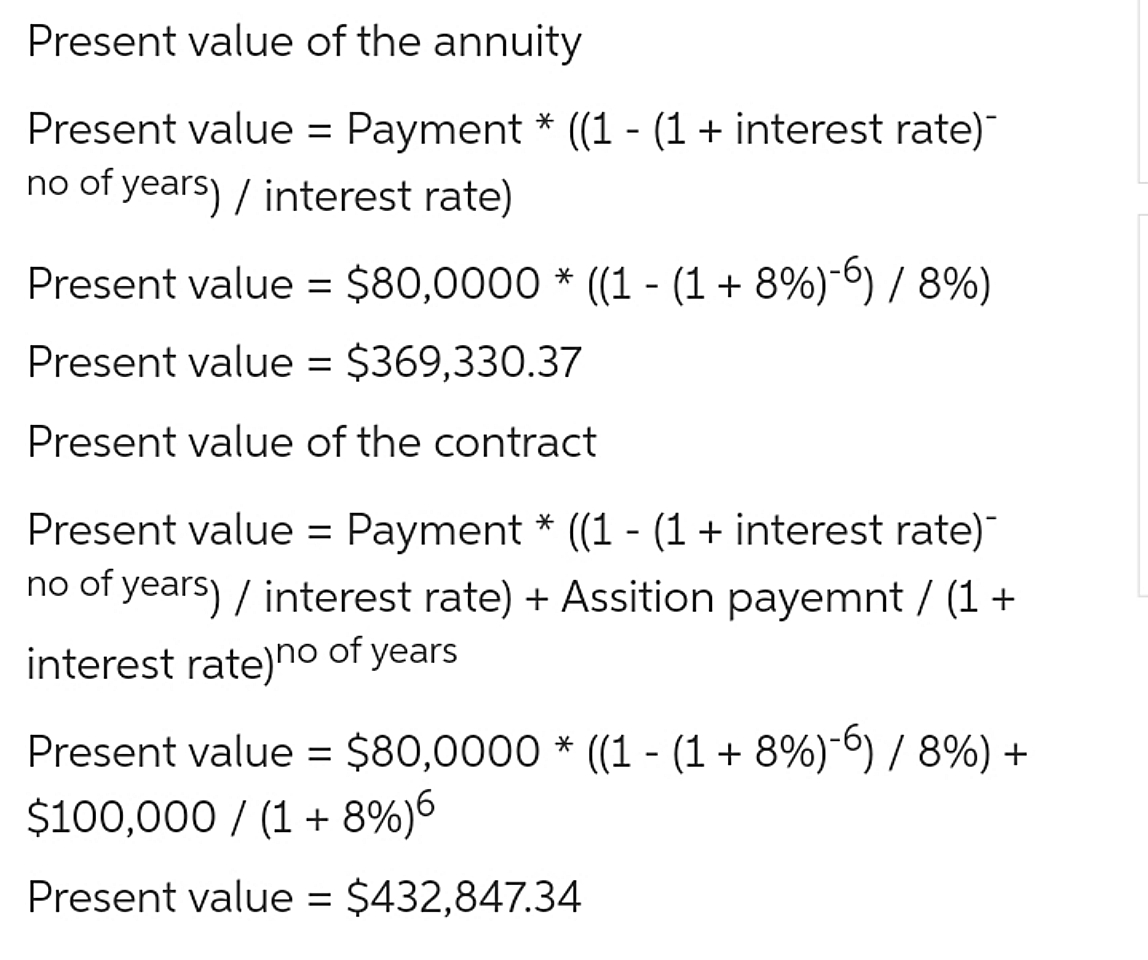Click the "Present value of the annuity" heading
Image resolution: width=1148 pixels, height=960 pixels.
click(x=304, y=43)
